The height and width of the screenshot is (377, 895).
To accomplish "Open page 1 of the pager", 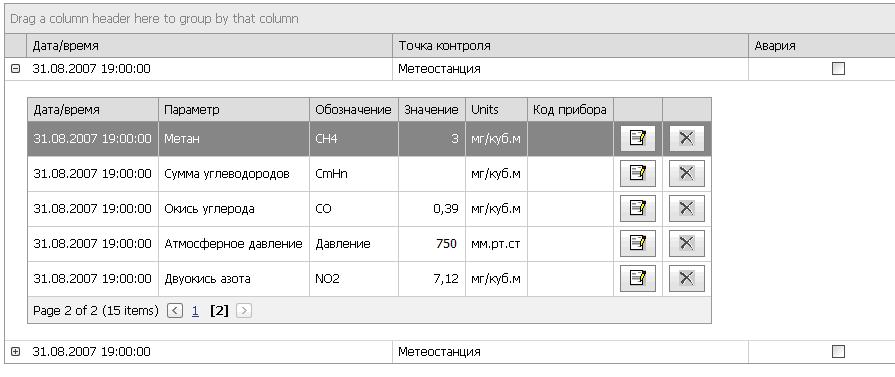I will click(x=195, y=311).
